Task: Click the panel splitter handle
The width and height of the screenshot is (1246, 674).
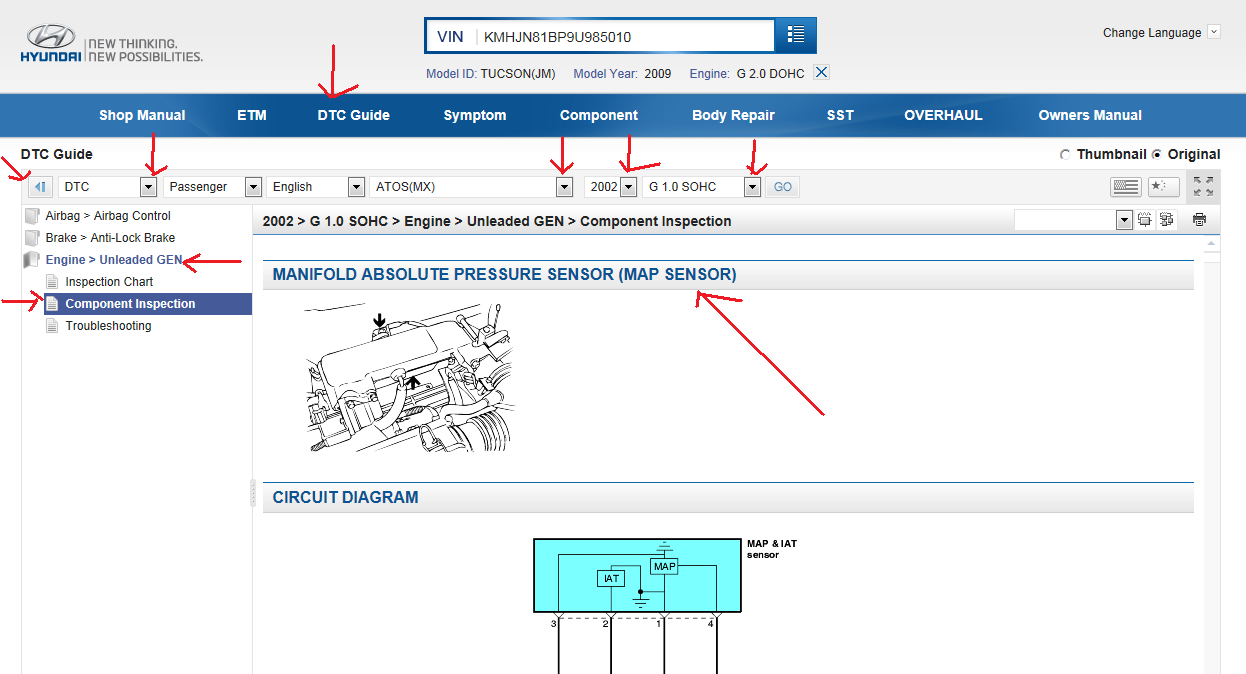Action: click(x=253, y=492)
